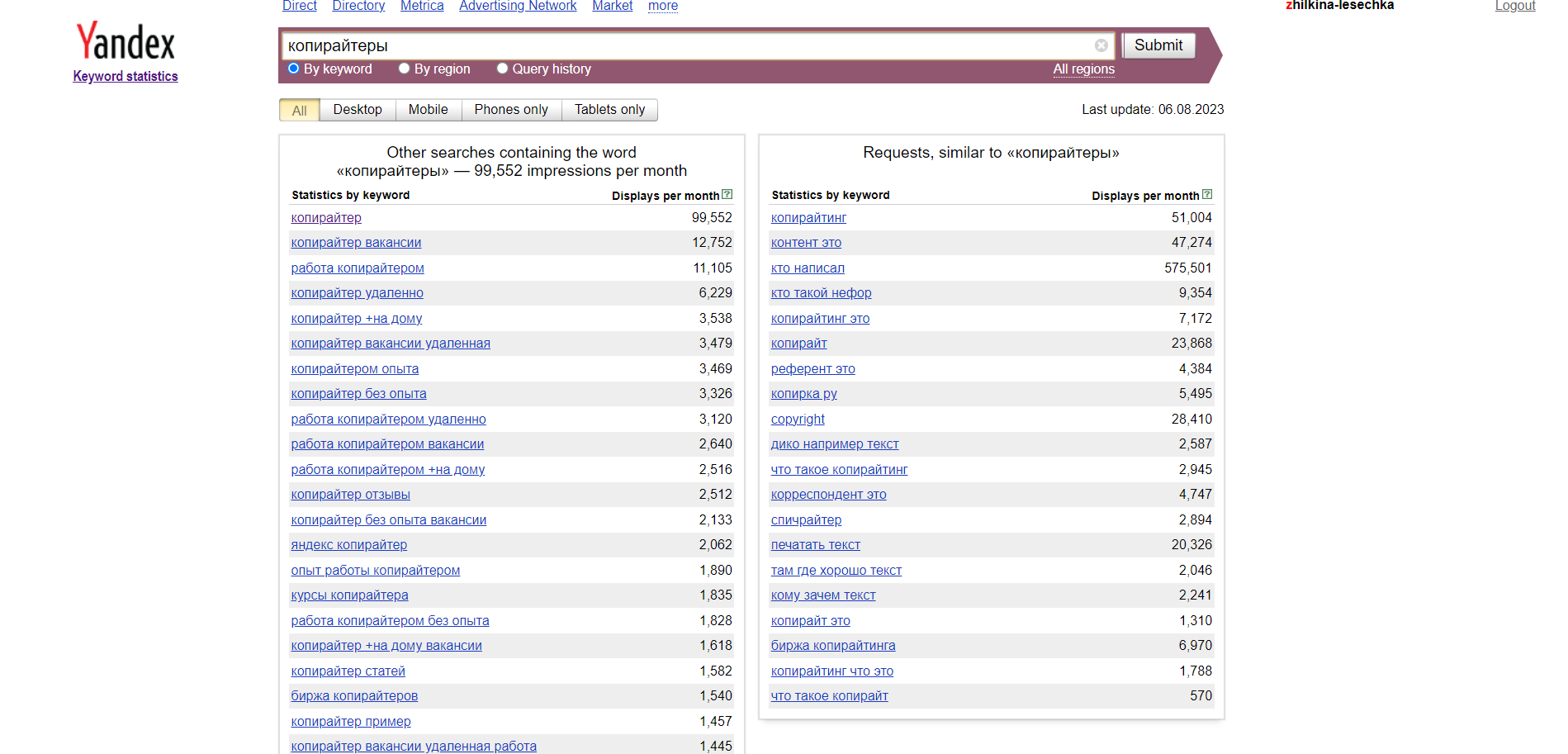Screen dimensions: 1568x754
Task: Click help icon beside left Displays per month
Action: (727, 195)
